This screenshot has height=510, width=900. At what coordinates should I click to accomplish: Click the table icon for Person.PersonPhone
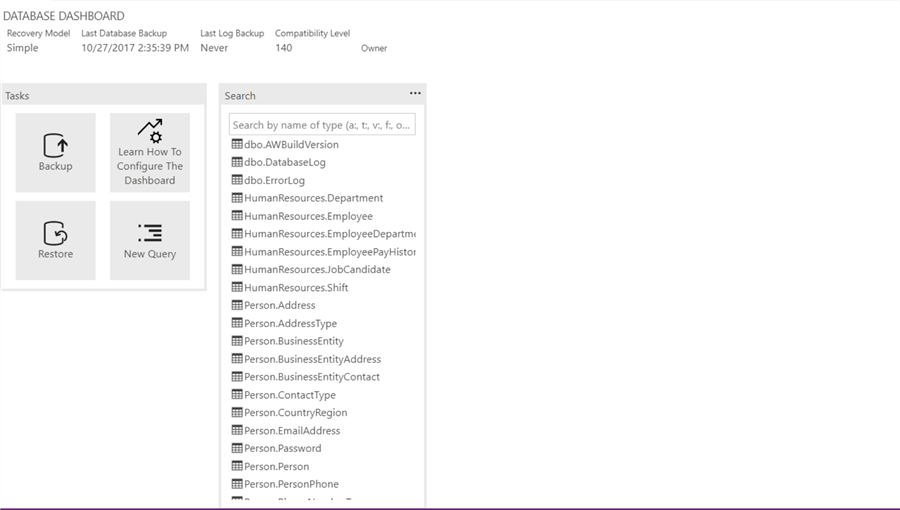pos(237,484)
